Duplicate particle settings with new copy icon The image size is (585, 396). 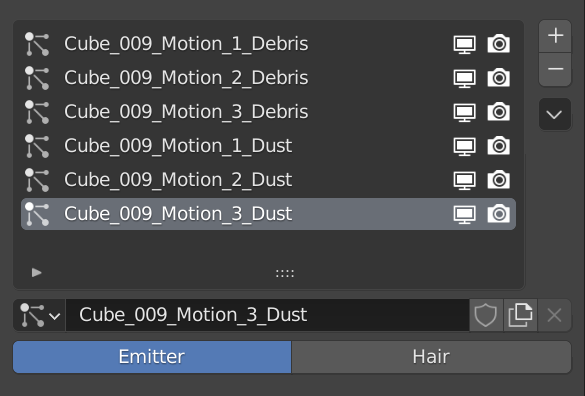(x=520, y=315)
